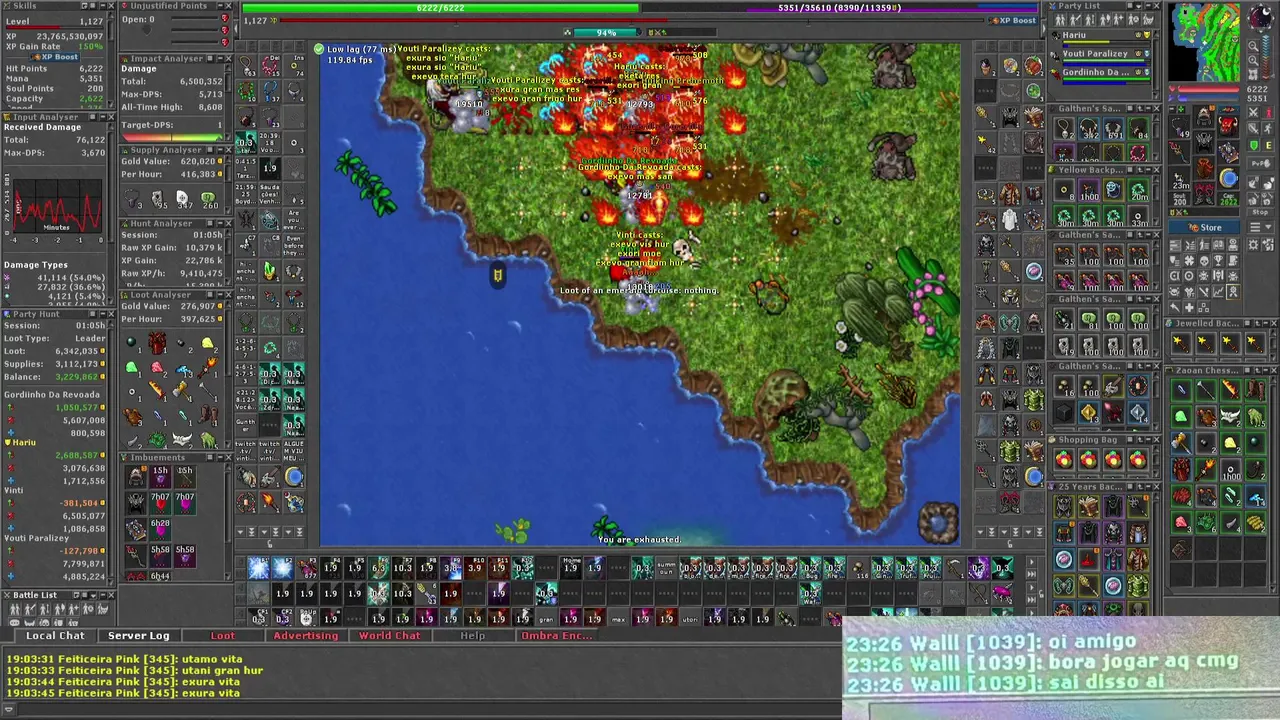Screen dimensions: 1280x720
Task: Switch to the Server Log tab
Action: 139,636
